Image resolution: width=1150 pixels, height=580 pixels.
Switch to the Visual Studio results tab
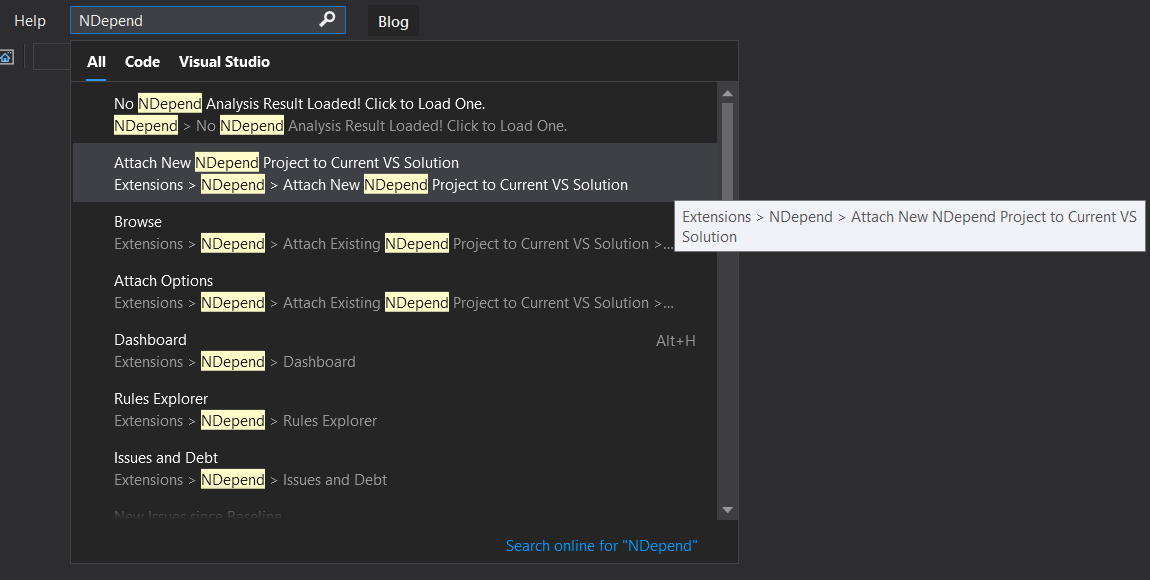tap(224, 62)
